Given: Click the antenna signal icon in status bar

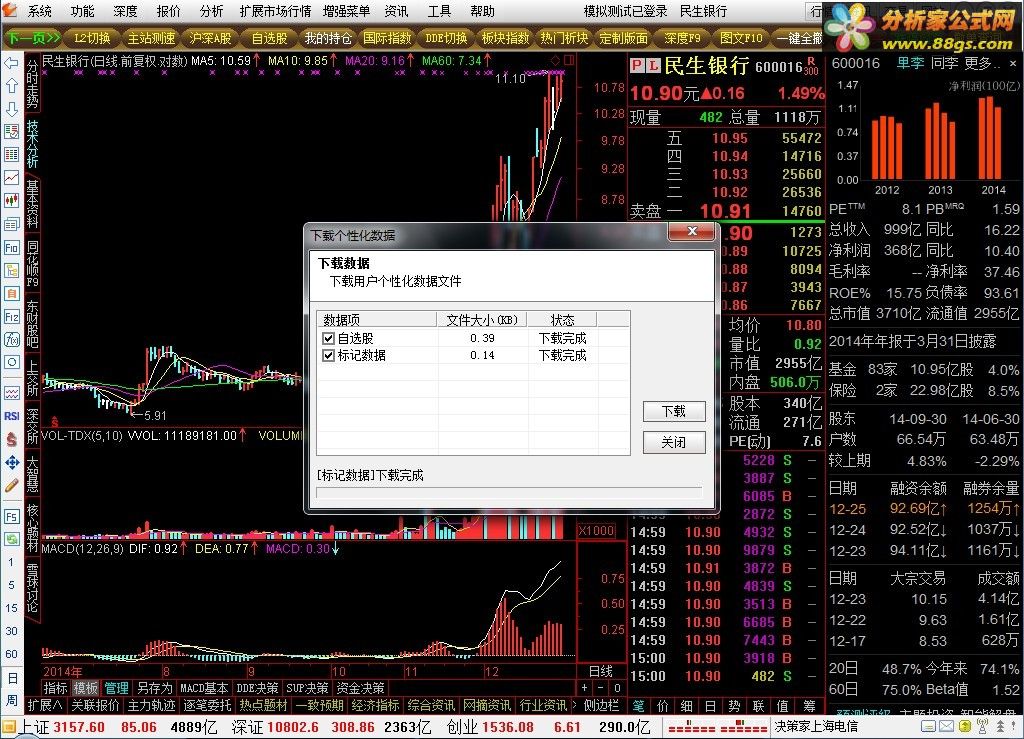Looking at the screenshot, I should (x=982, y=726).
